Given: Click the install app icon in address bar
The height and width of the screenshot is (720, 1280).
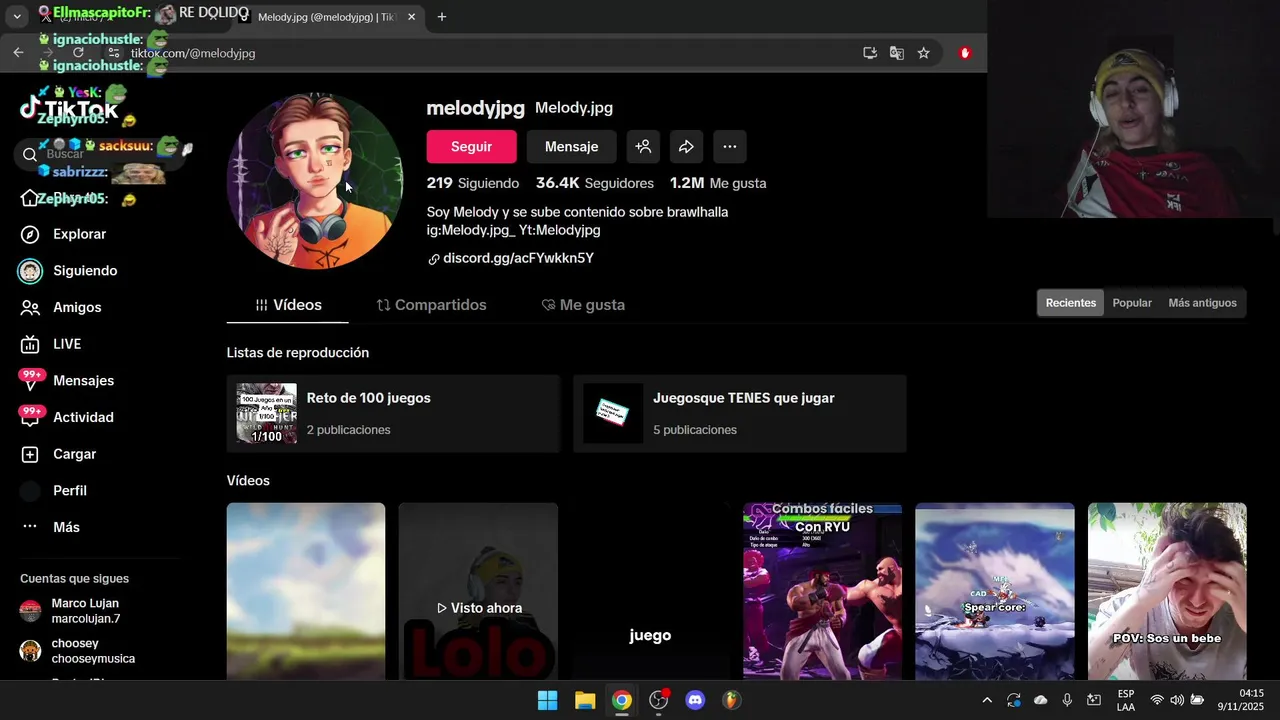Looking at the screenshot, I should (870, 53).
